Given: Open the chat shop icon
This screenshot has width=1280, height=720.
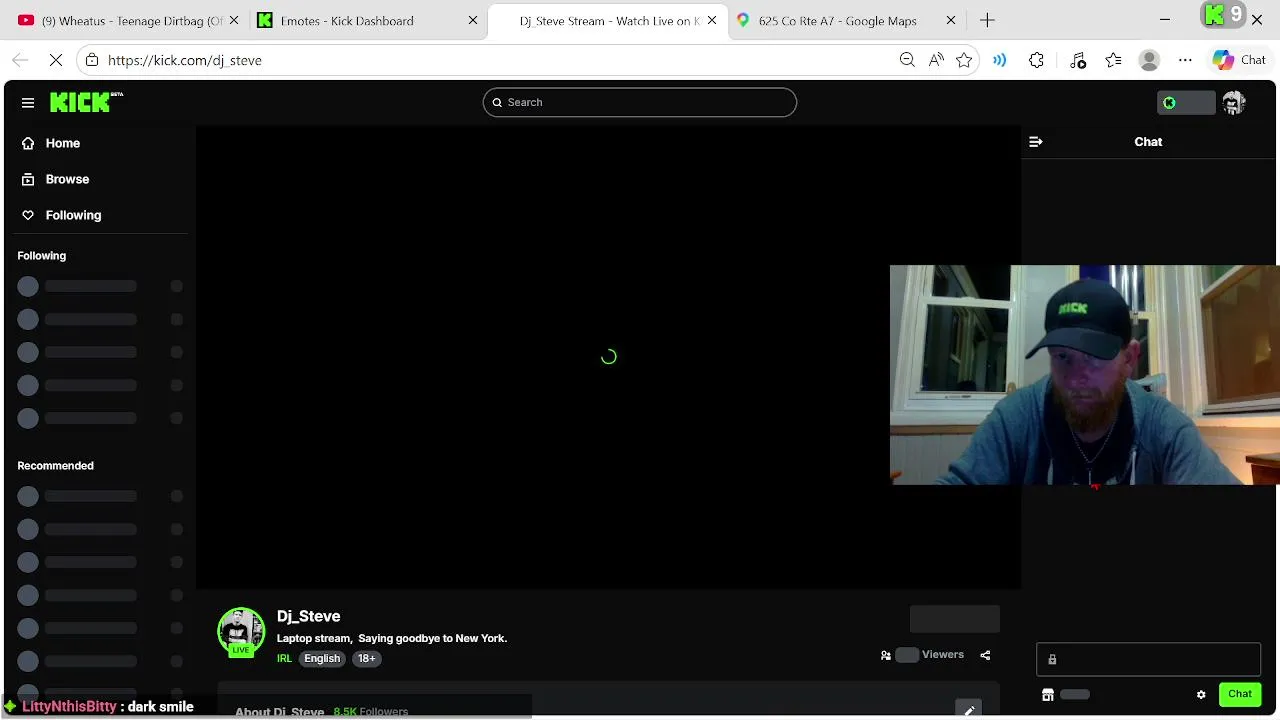Looking at the screenshot, I should pos(1048,695).
